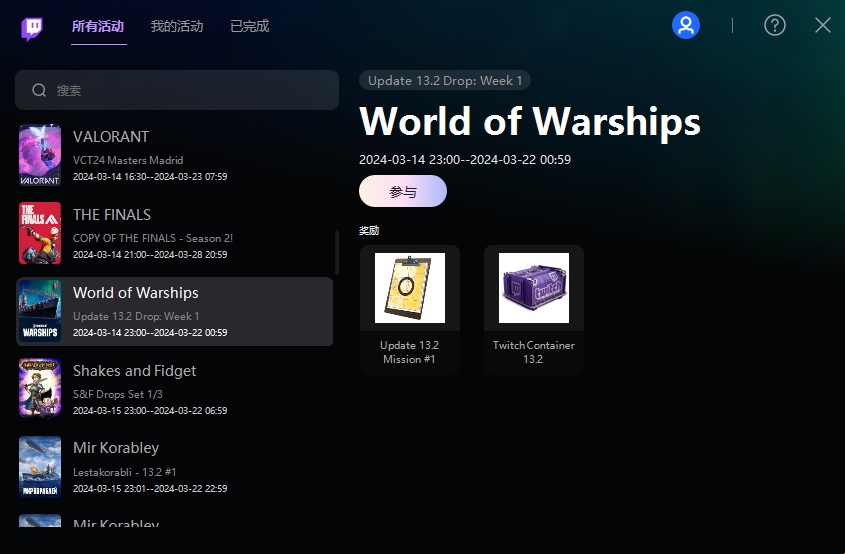This screenshot has height=554, width=845.
Task: Select Shakes and Fidget cover thumbnail
Action: tap(40, 389)
